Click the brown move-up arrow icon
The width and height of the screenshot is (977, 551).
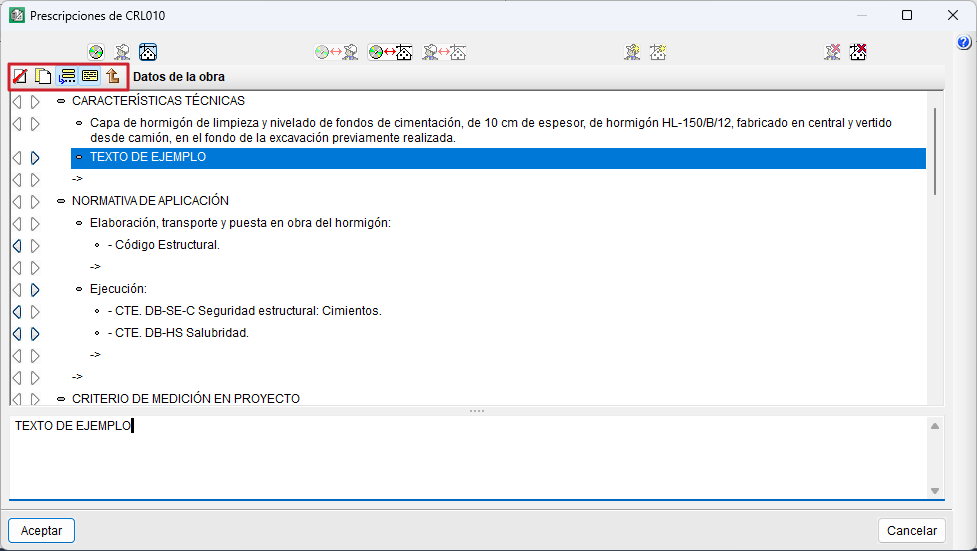pos(113,76)
